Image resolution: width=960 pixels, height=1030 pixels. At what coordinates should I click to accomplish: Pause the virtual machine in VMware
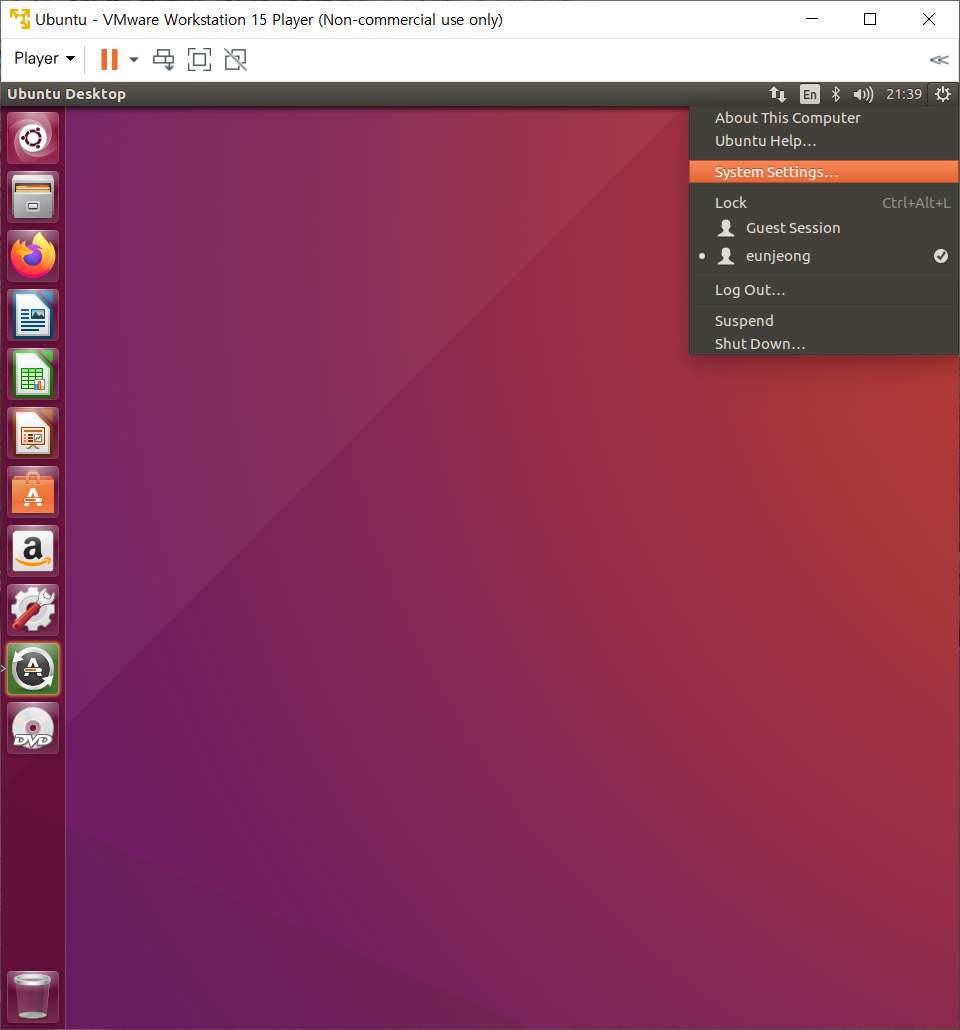point(109,59)
